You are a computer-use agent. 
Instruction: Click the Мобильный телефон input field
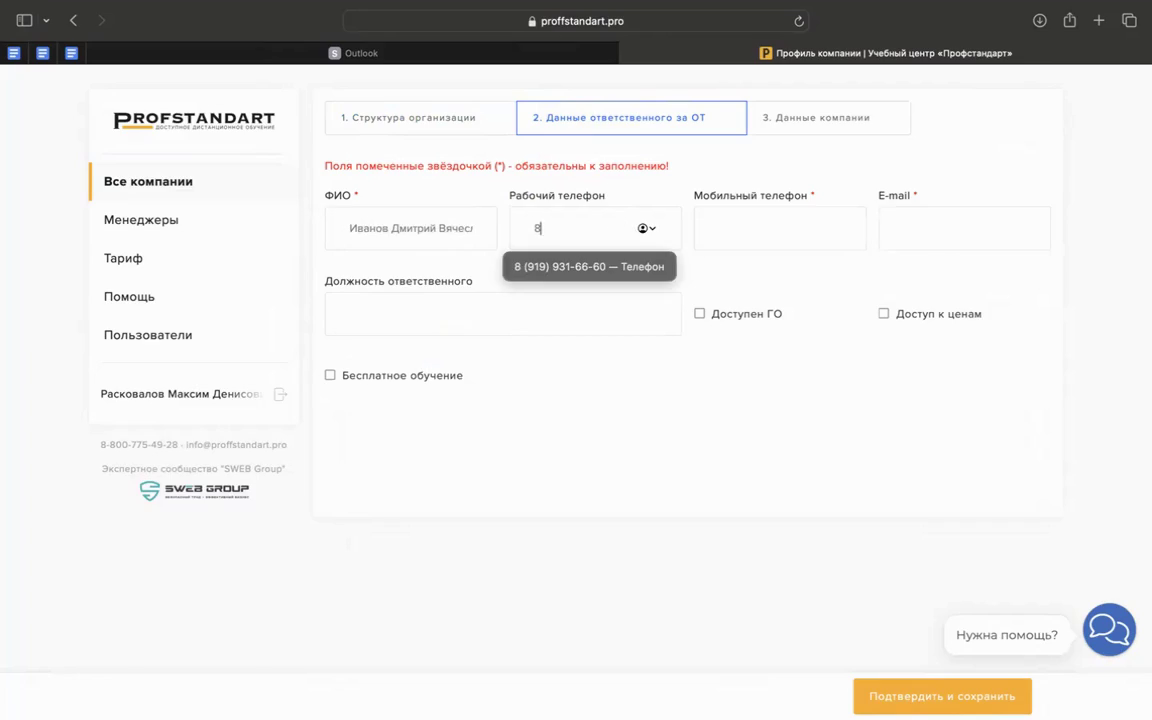pos(780,228)
